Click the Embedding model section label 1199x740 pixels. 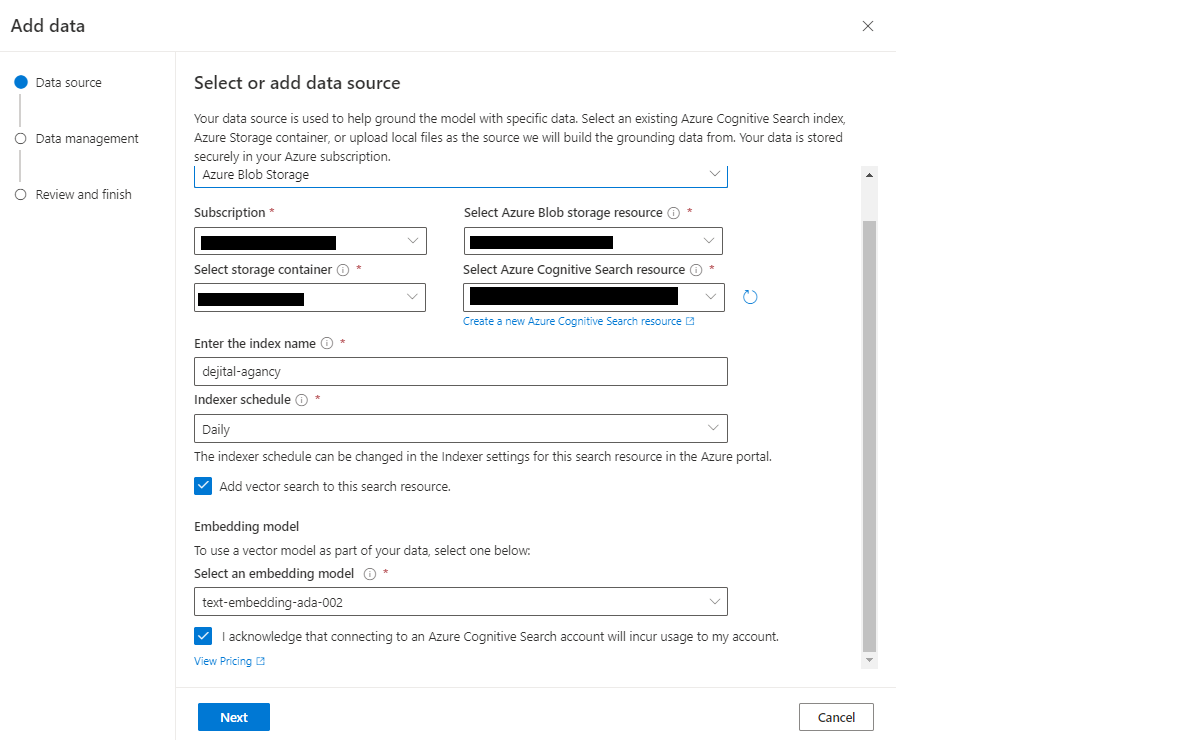click(246, 527)
